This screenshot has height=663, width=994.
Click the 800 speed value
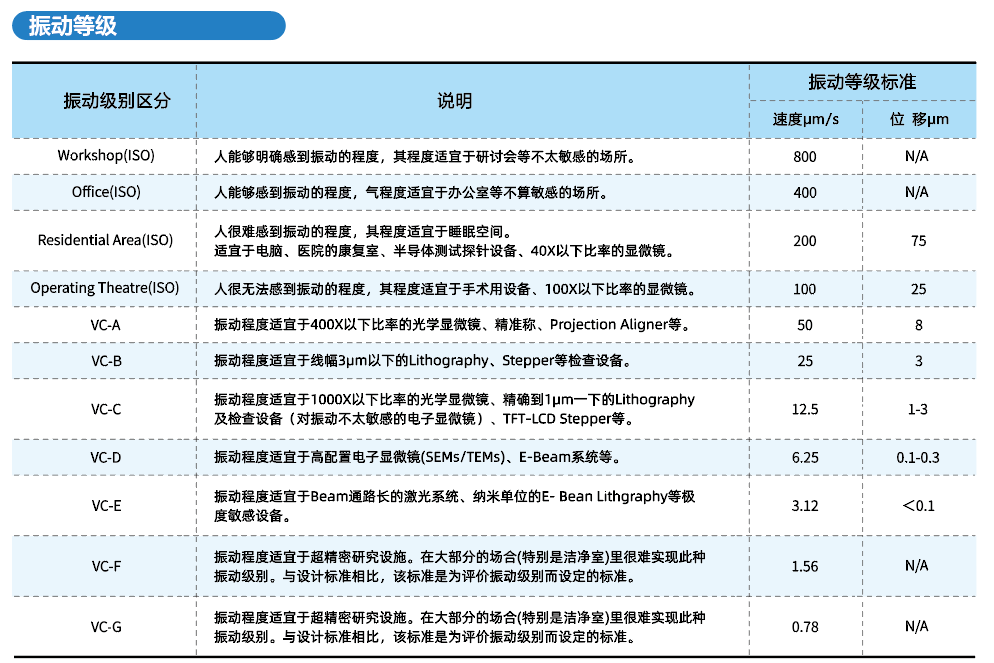[x=805, y=156]
